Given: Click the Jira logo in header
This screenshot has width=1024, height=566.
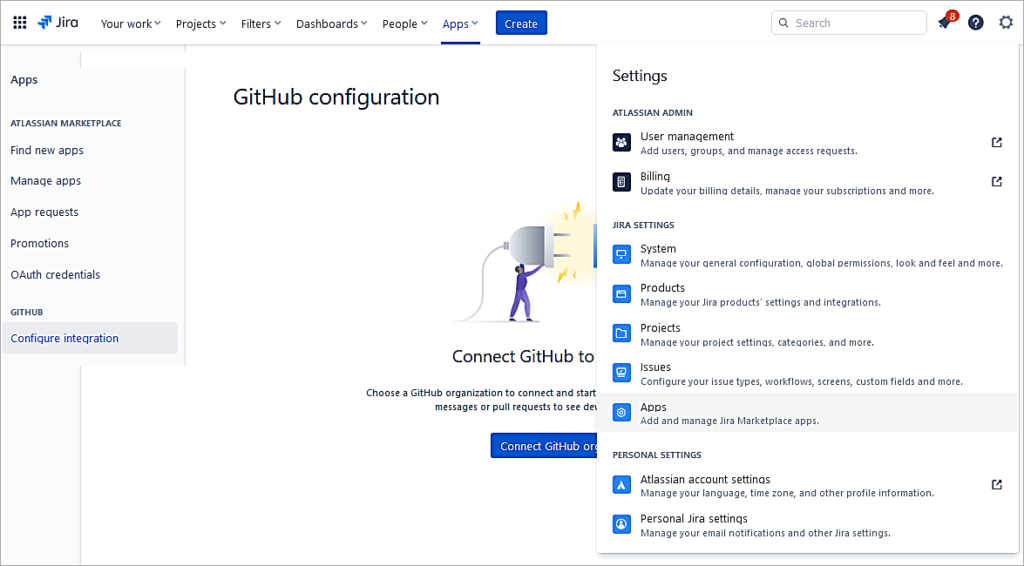Looking at the screenshot, I should coord(58,23).
